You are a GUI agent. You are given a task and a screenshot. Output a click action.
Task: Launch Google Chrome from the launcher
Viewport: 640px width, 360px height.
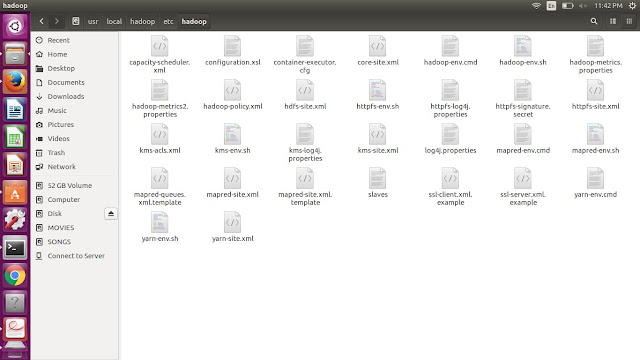click(x=15, y=276)
